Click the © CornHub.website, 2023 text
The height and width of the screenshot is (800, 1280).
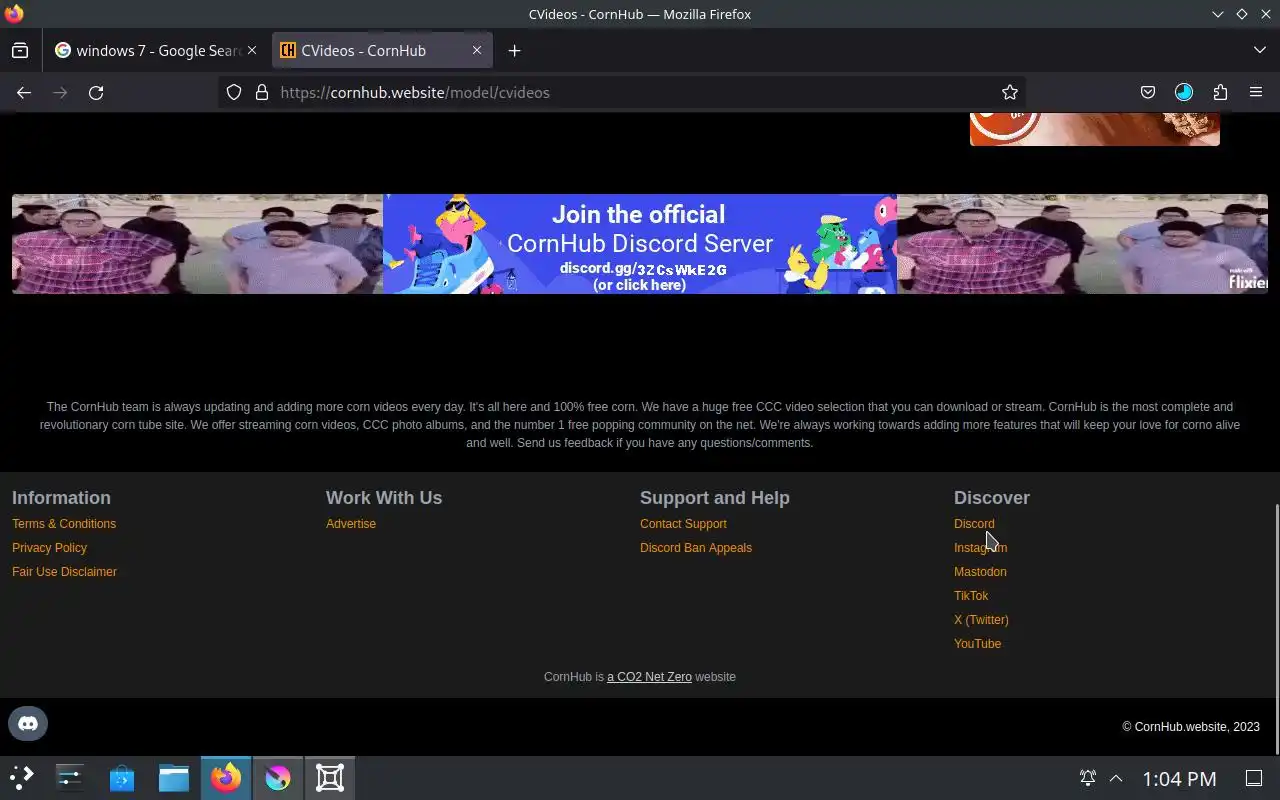[1191, 727]
